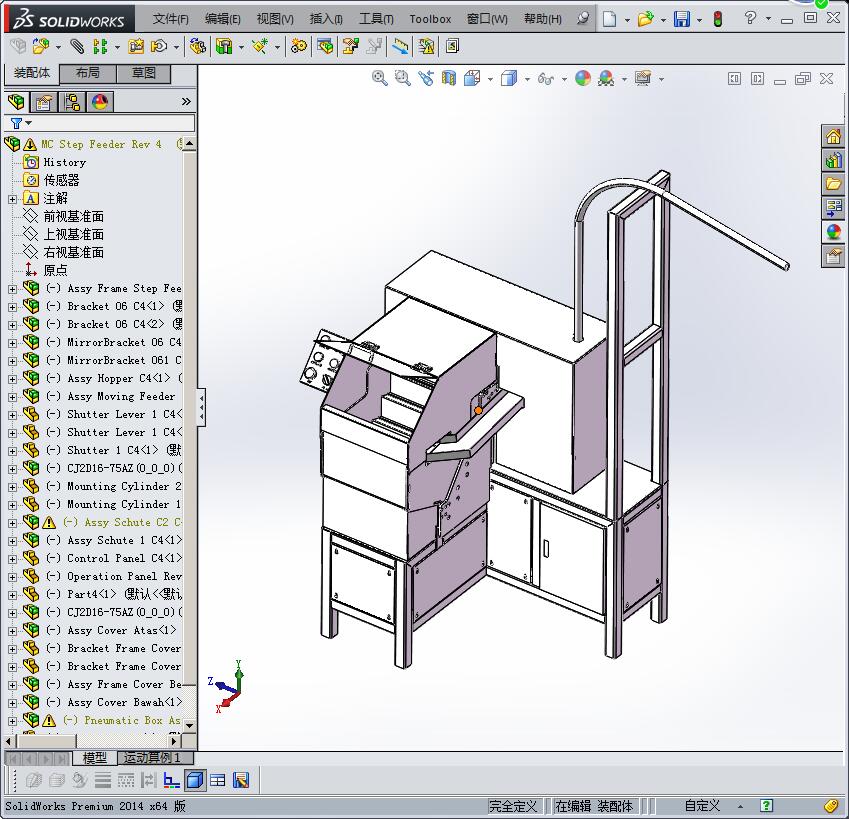This screenshot has height=819, width=849.
Task: Open the PropertyManager tab icon
Action: [x=44, y=102]
